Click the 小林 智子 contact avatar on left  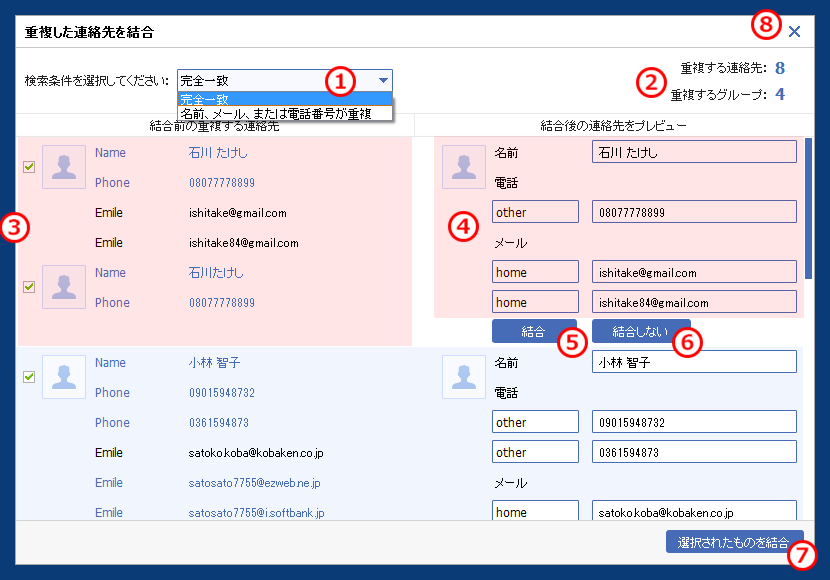(x=64, y=377)
